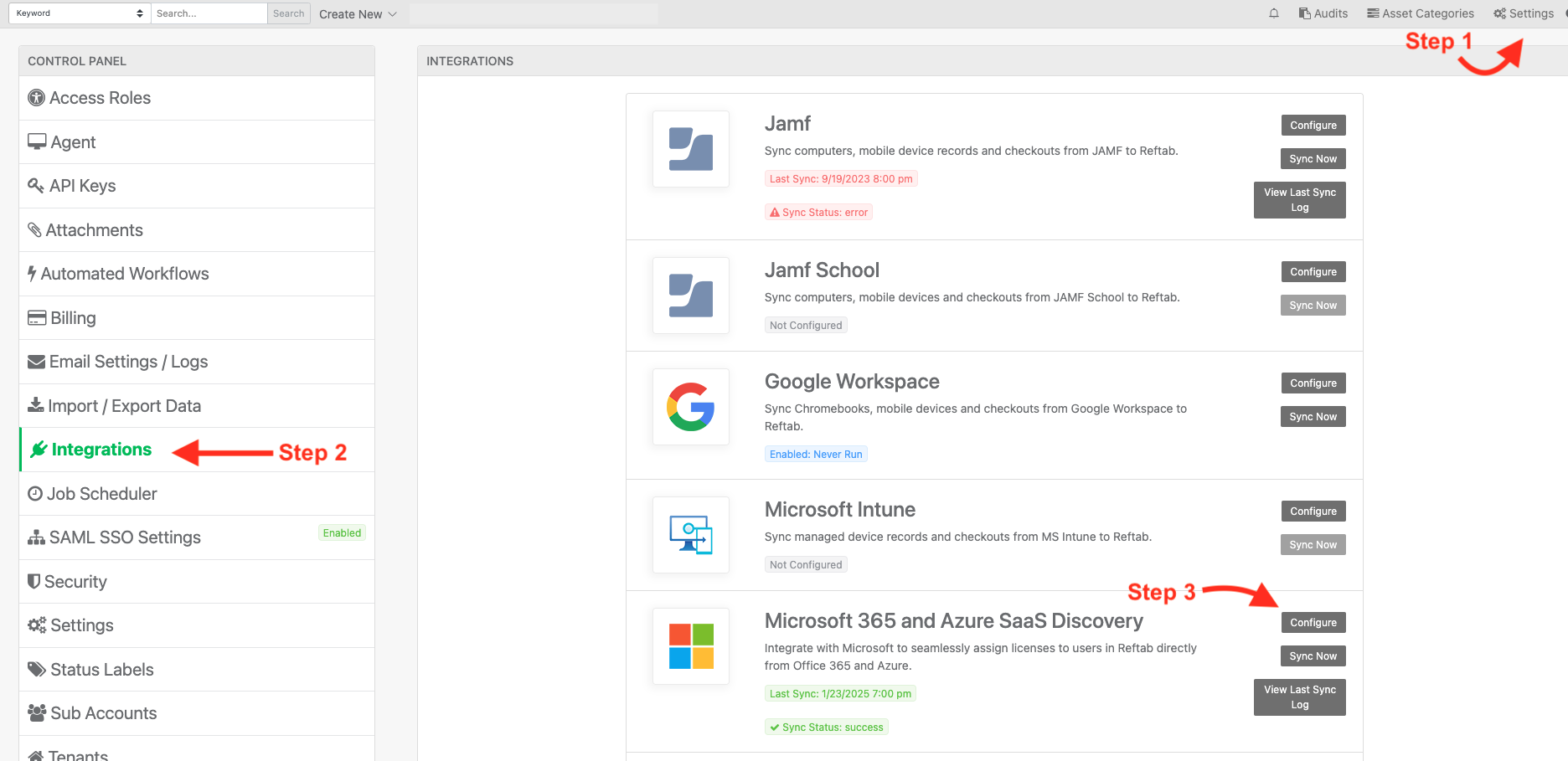
Task: Click Sync Now for Google Workspace
Action: [x=1313, y=416]
